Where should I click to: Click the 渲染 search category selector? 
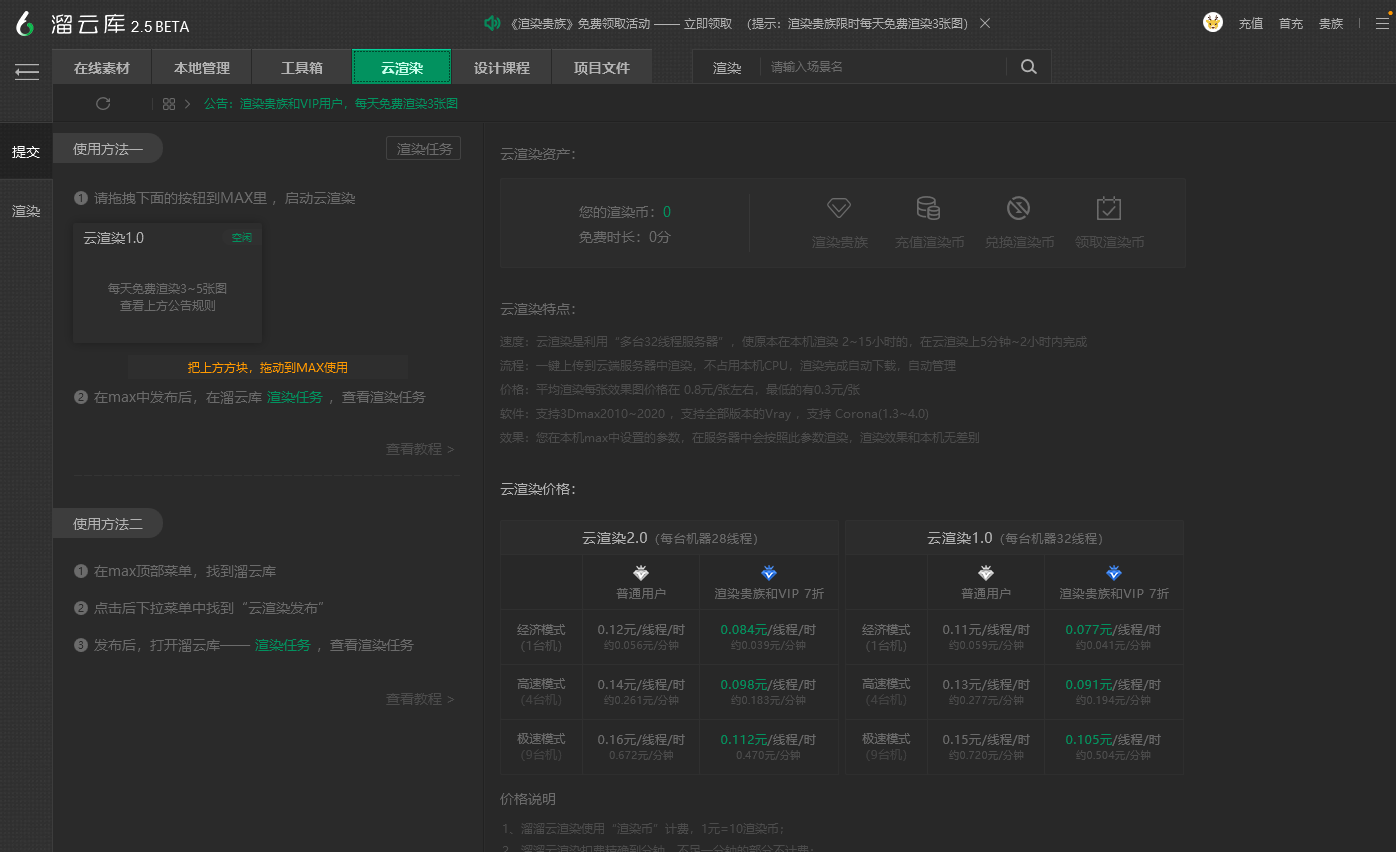click(x=727, y=68)
